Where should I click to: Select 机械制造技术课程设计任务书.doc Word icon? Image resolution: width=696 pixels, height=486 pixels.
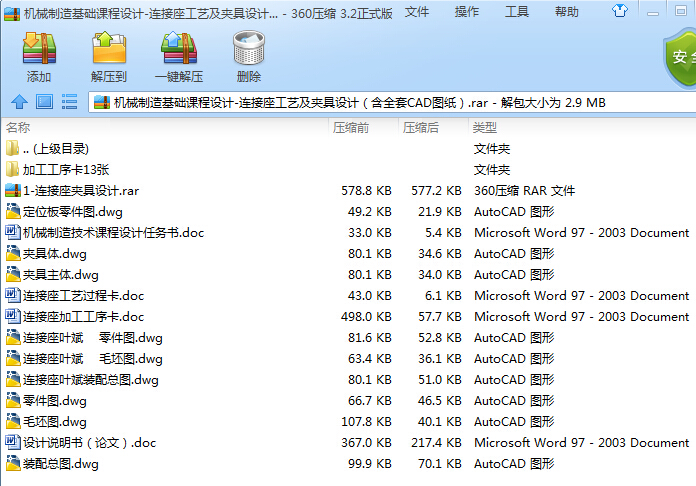coord(13,232)
